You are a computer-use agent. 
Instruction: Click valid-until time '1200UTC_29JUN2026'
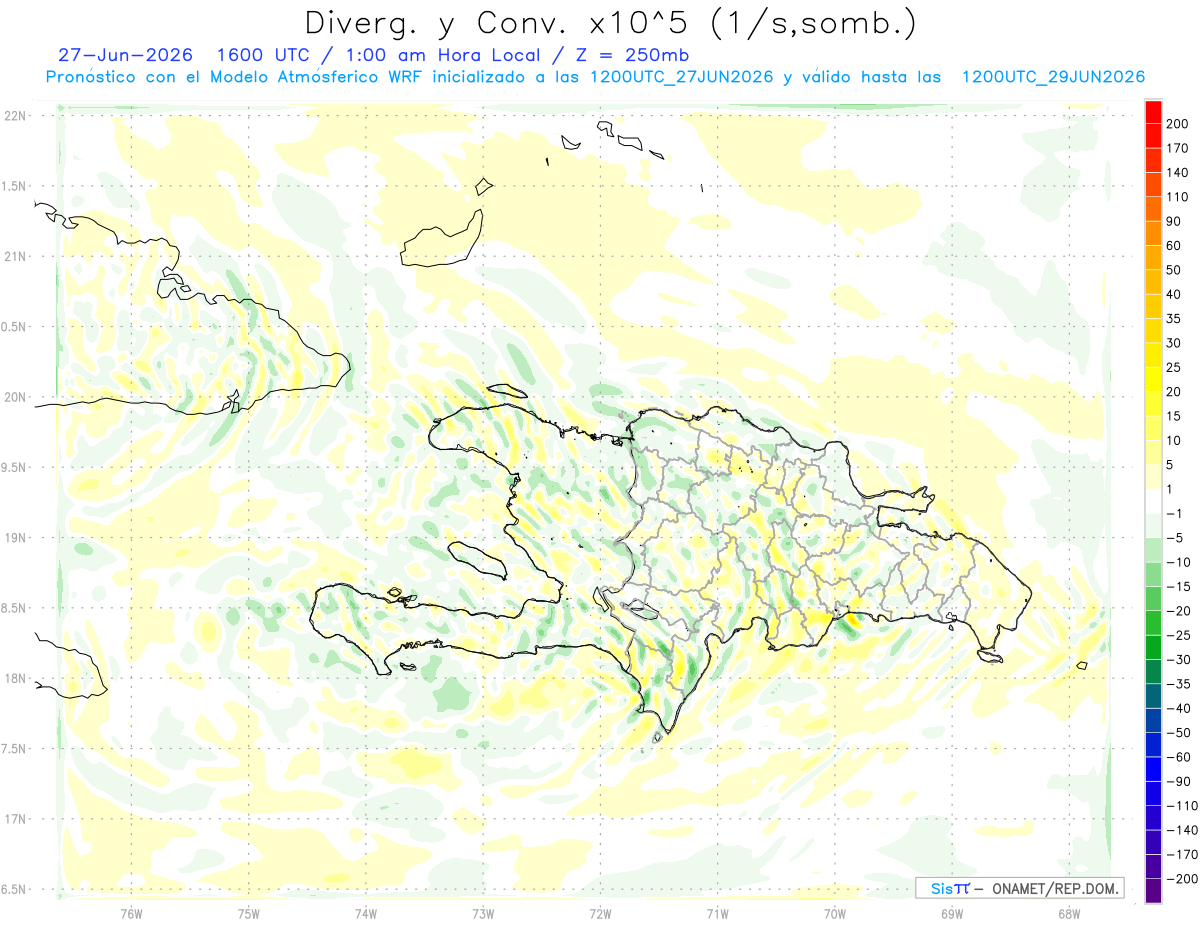click(x=1053, y=77)
